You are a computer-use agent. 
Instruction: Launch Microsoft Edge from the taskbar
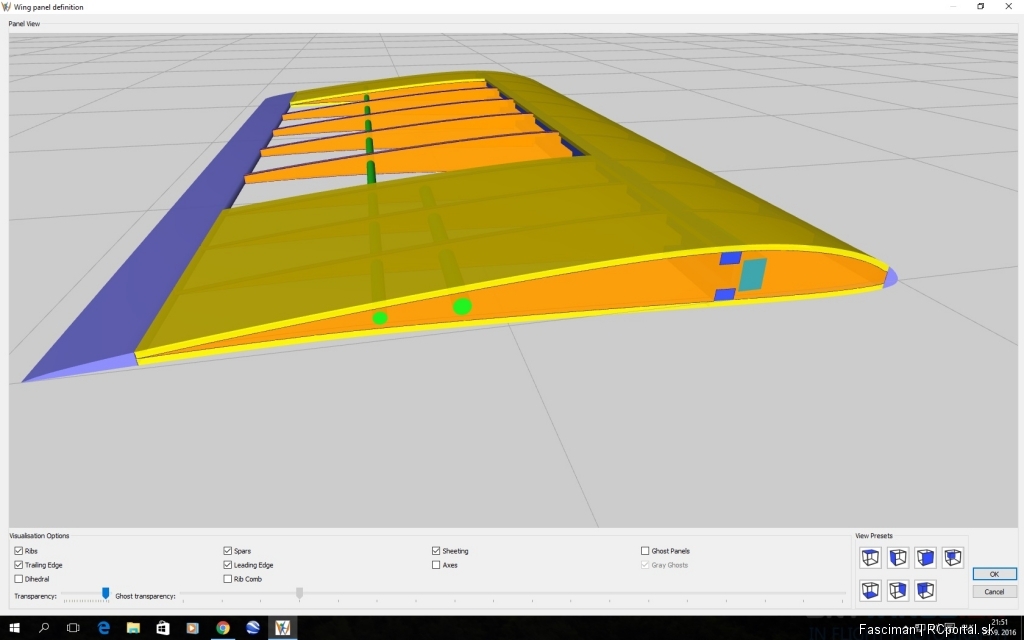tap(103, 628)
